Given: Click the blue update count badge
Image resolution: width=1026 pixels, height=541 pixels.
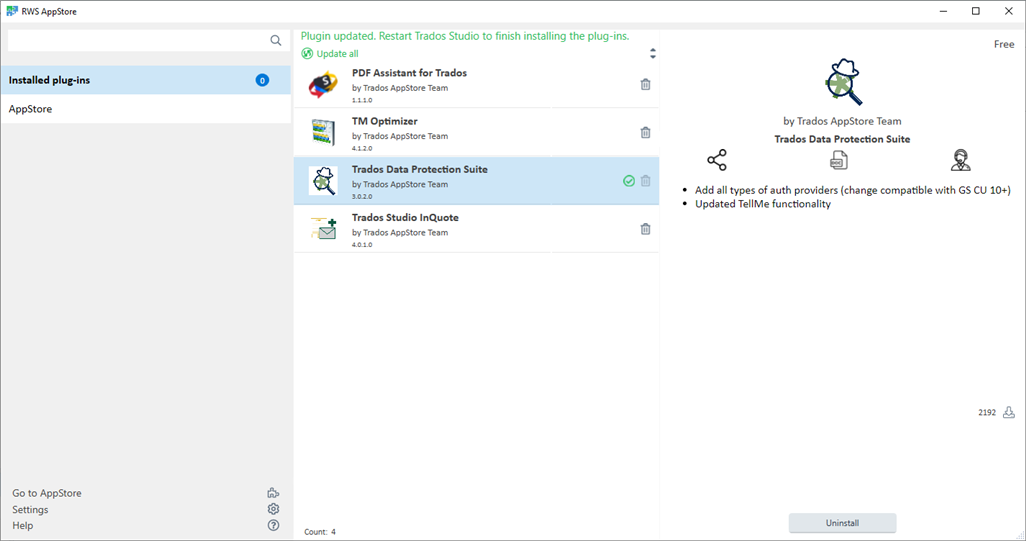Looking at the screenshot, I should coord(262,80).
